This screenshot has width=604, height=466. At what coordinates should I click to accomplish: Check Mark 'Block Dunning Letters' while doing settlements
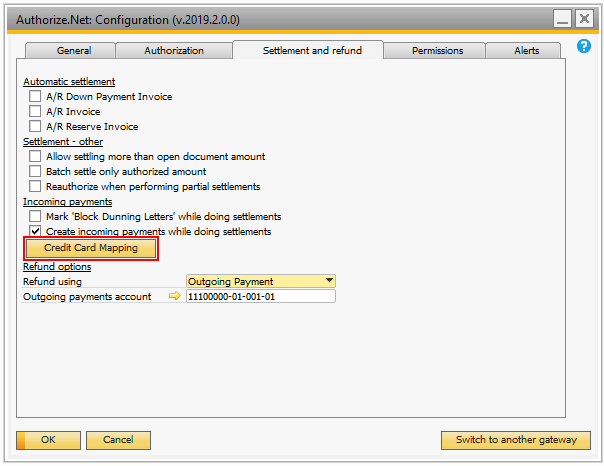coord(35,216)
